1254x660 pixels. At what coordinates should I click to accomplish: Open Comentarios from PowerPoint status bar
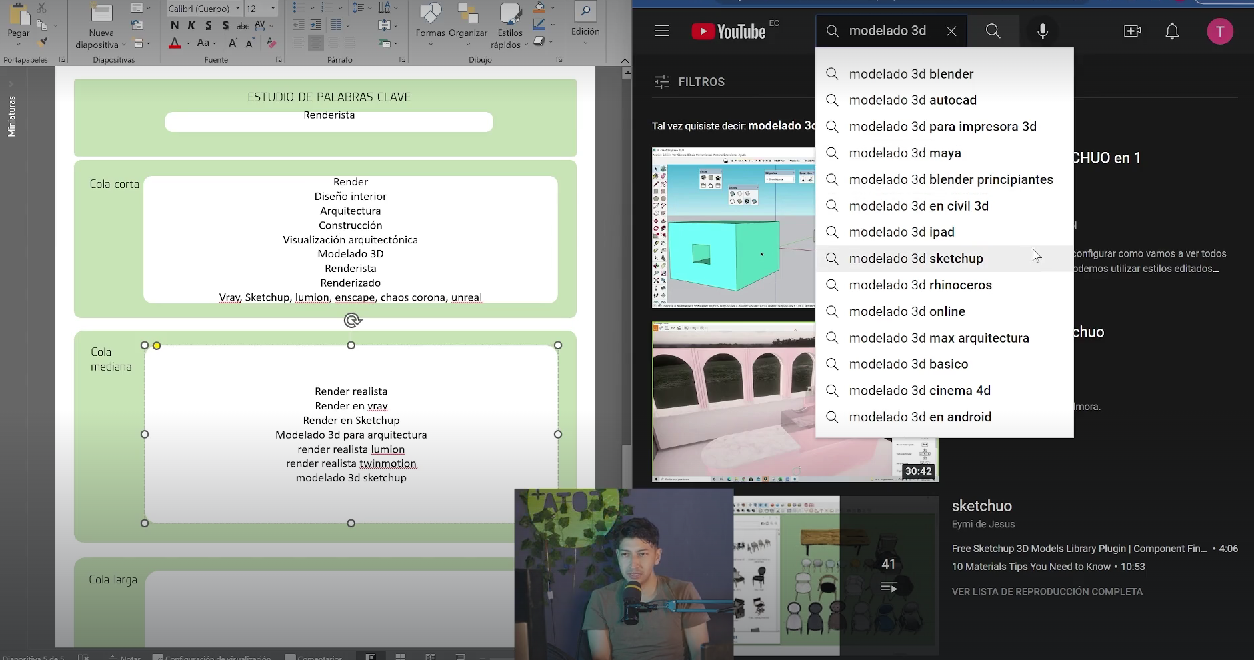[313, 656]
